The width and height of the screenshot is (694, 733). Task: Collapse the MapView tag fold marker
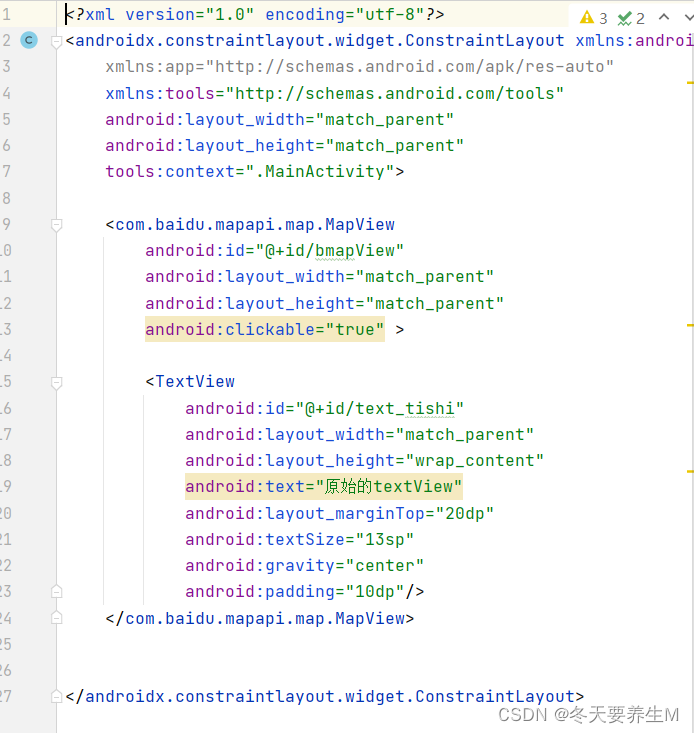[56, 226]
